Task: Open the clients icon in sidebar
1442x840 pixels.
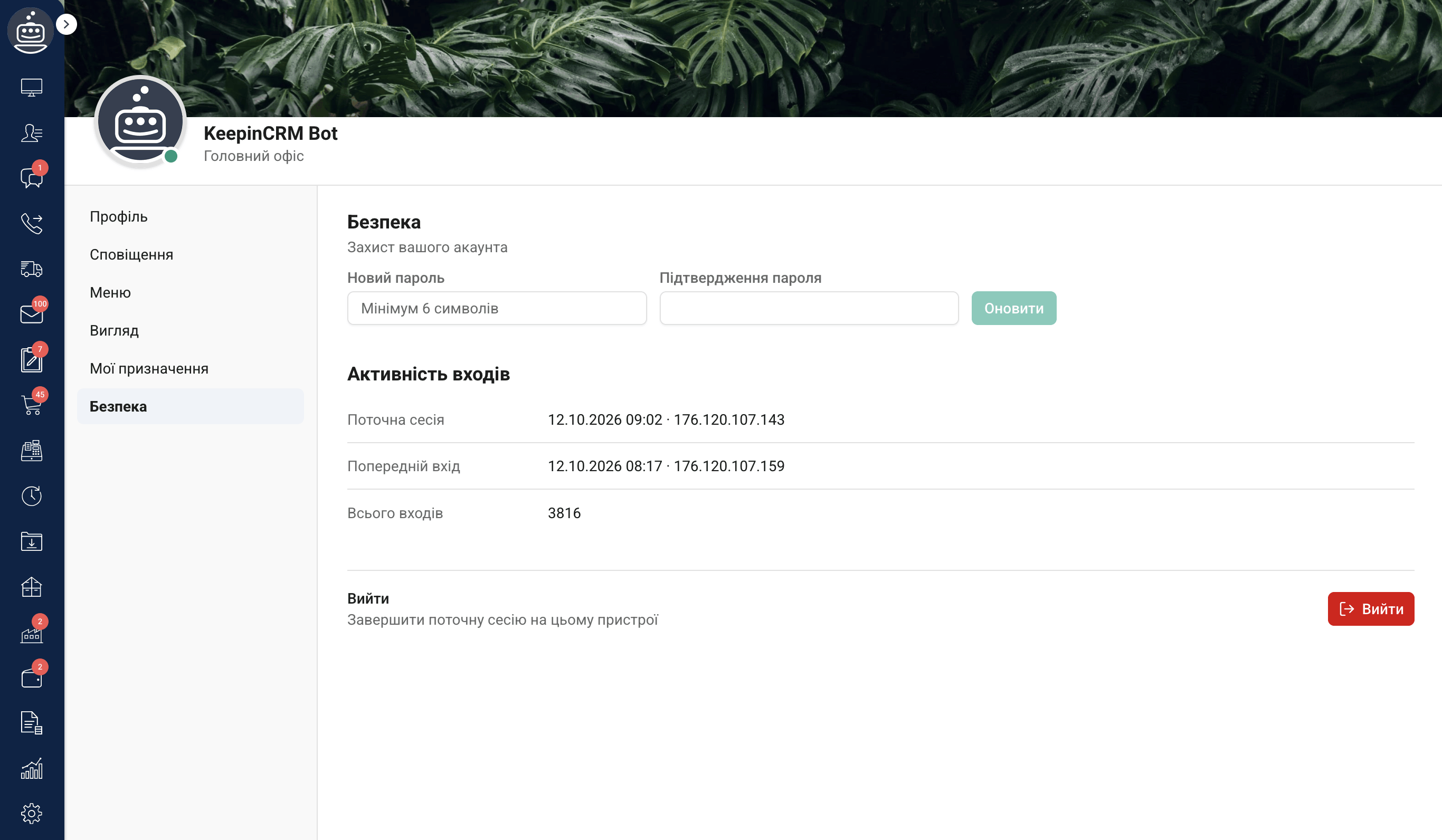Action: [x=32, y=133]
